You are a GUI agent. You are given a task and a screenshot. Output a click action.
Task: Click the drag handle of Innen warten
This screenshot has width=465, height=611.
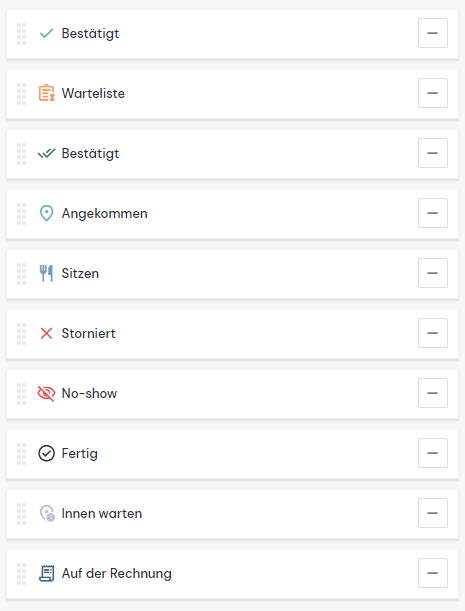pyautogui.click(x=21, y=514)
